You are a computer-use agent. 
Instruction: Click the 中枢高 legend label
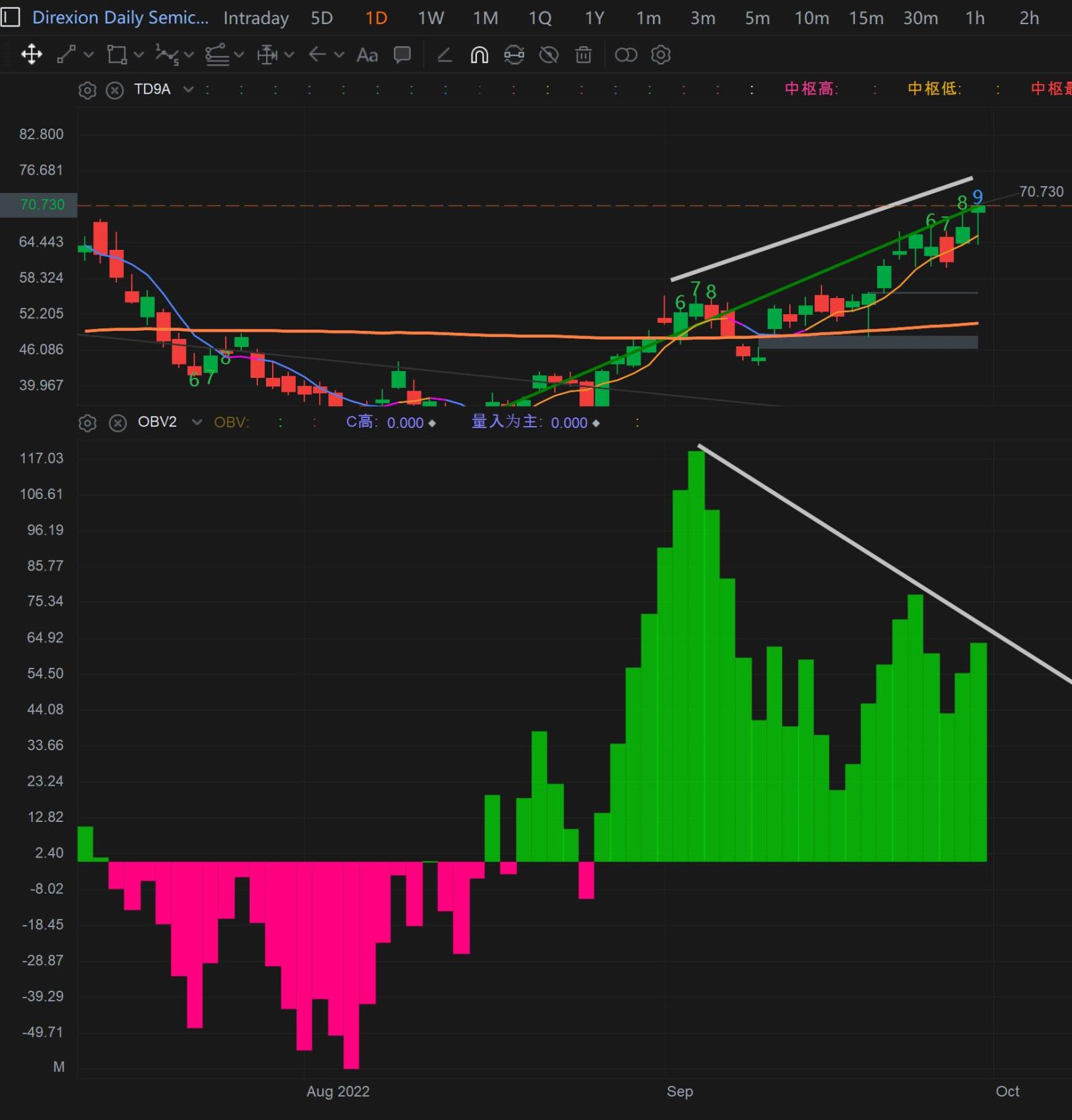[x=811, y=89]
